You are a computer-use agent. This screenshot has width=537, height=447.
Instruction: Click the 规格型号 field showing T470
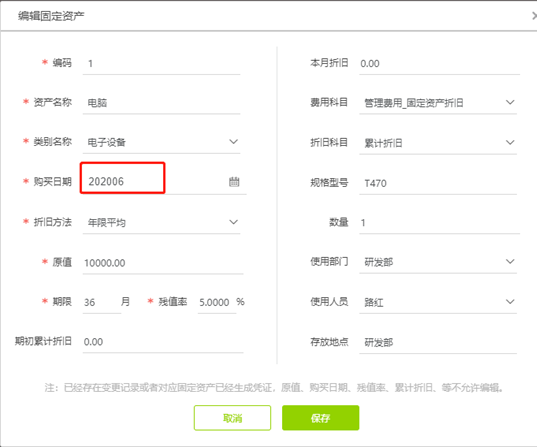tap(438, 184)
